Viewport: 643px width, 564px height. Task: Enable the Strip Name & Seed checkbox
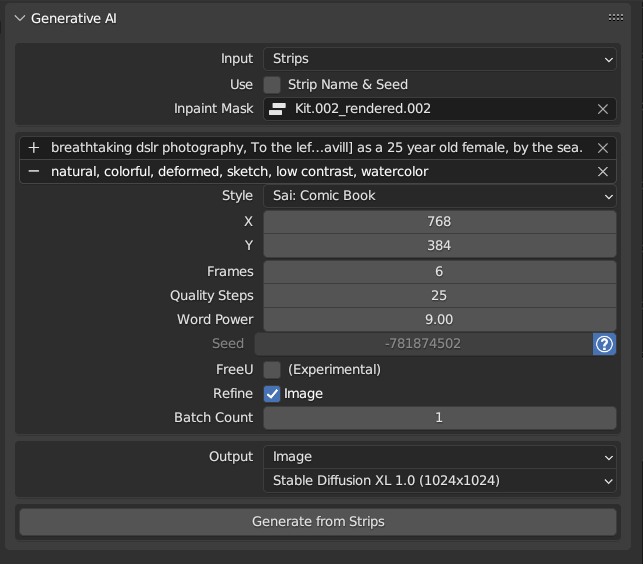[x=272, y=84]
